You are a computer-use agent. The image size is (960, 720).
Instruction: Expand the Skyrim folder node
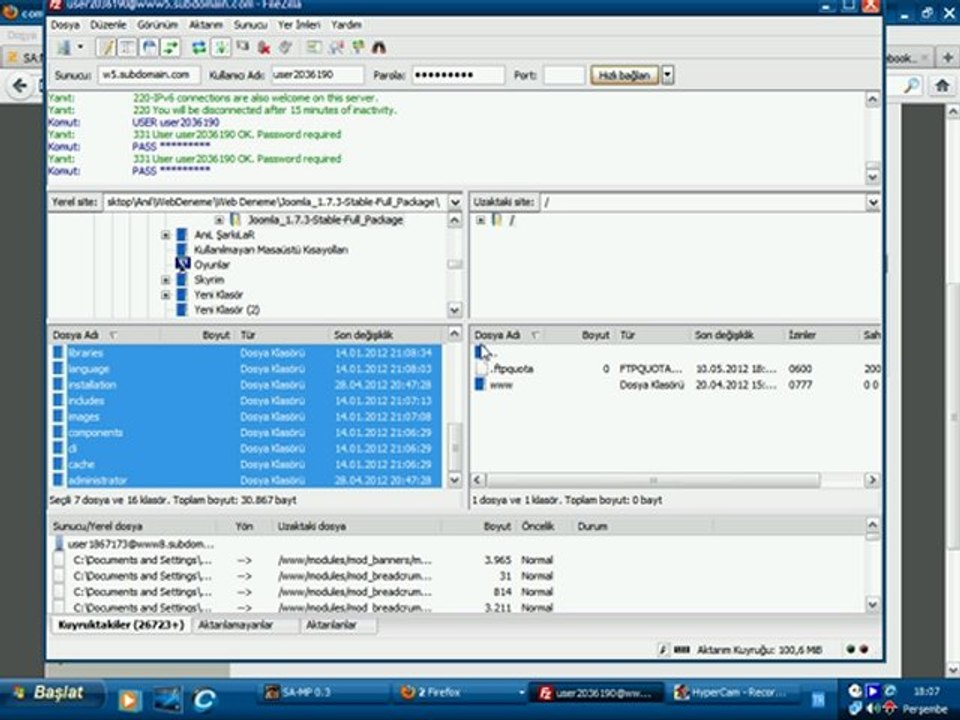coord(165,280)
